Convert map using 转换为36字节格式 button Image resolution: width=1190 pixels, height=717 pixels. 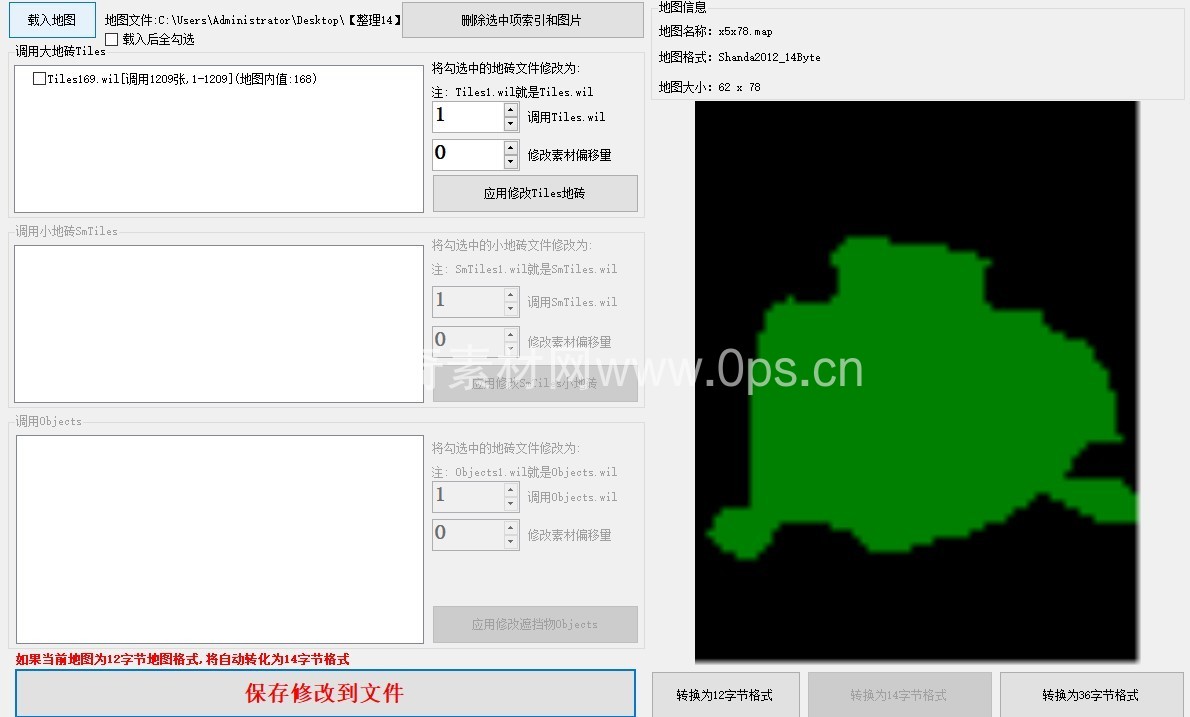tap(1090, 695)
